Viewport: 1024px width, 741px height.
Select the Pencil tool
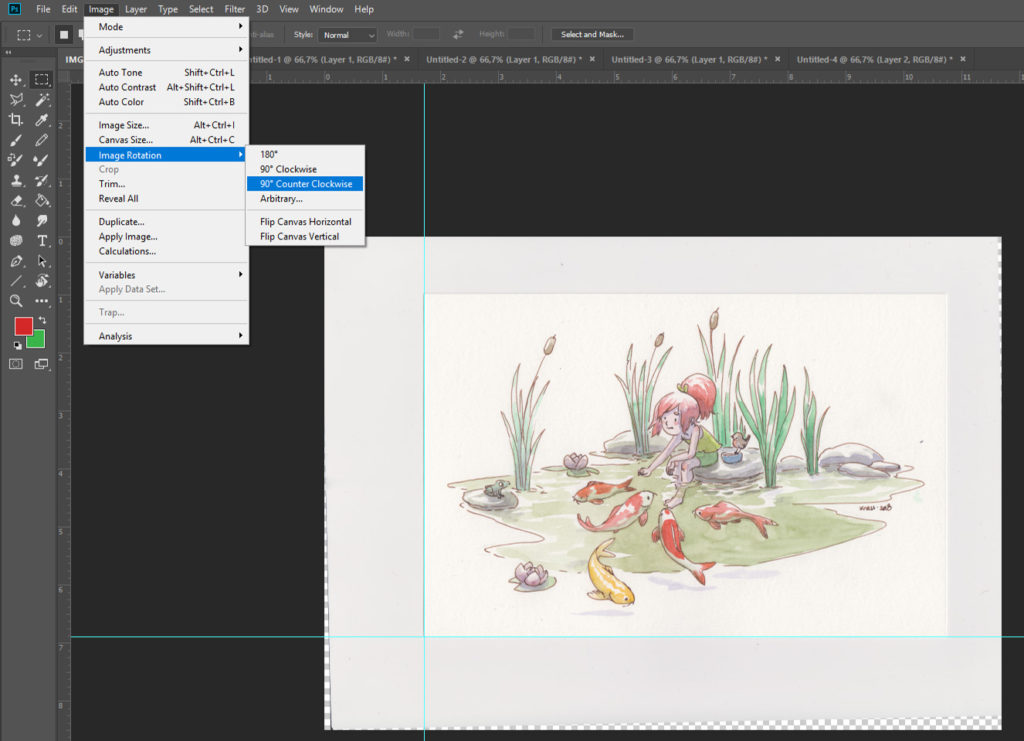(x=42, y=140)
